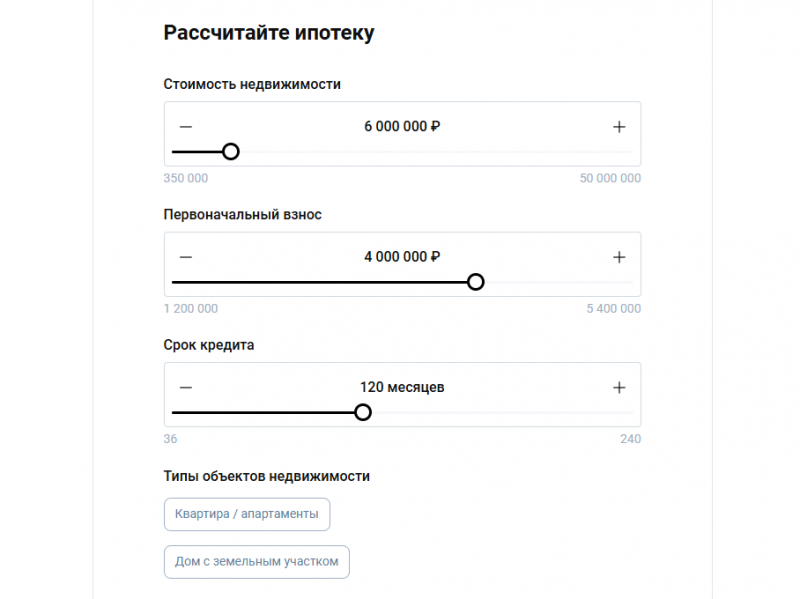Increase loan term with the plus icon
800x599 pixels.
619,387
